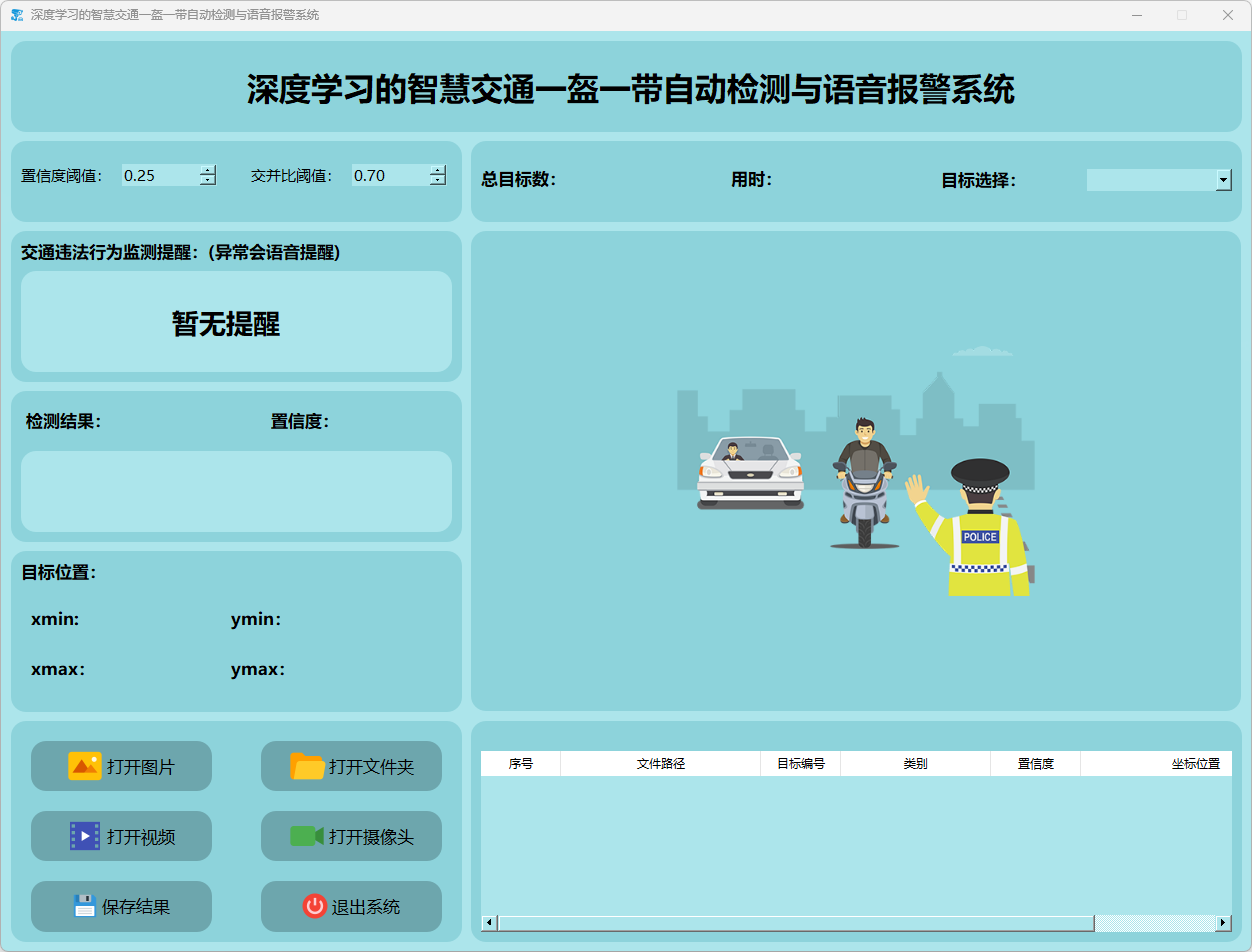Decrease the 置信度阈值 value
Screen dimensions: 1252x952
pos(207,181)
